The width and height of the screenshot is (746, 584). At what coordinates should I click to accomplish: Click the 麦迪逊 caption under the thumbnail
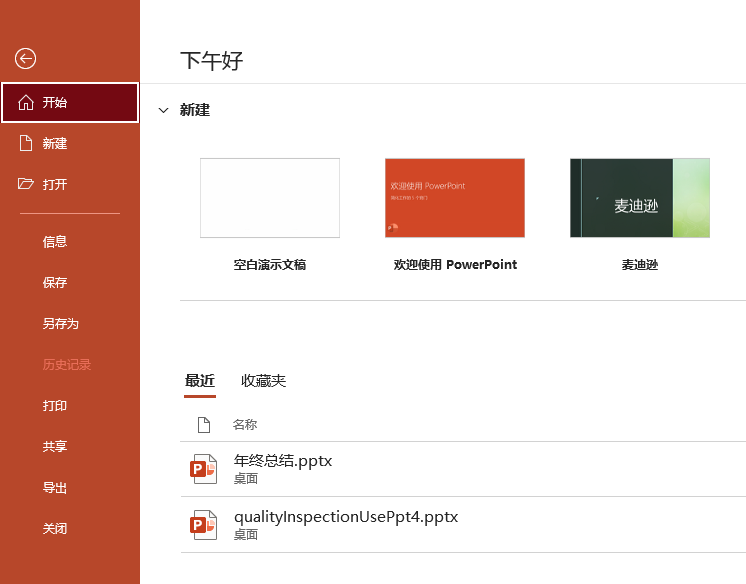tap(640, 265)
